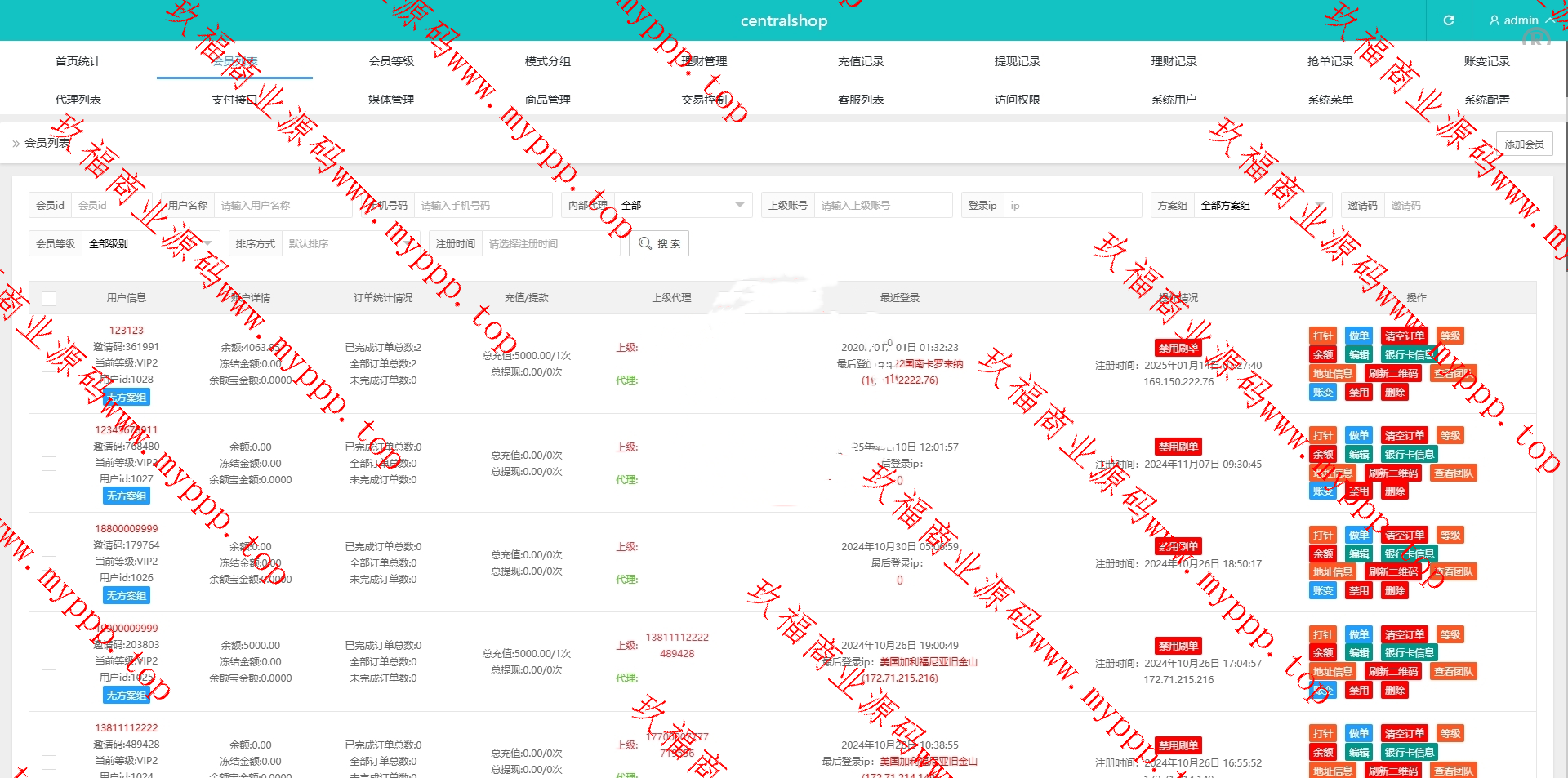Check the fourth member row checkbox
This screenshot has width=1568, height=778.
pos(49,662)
